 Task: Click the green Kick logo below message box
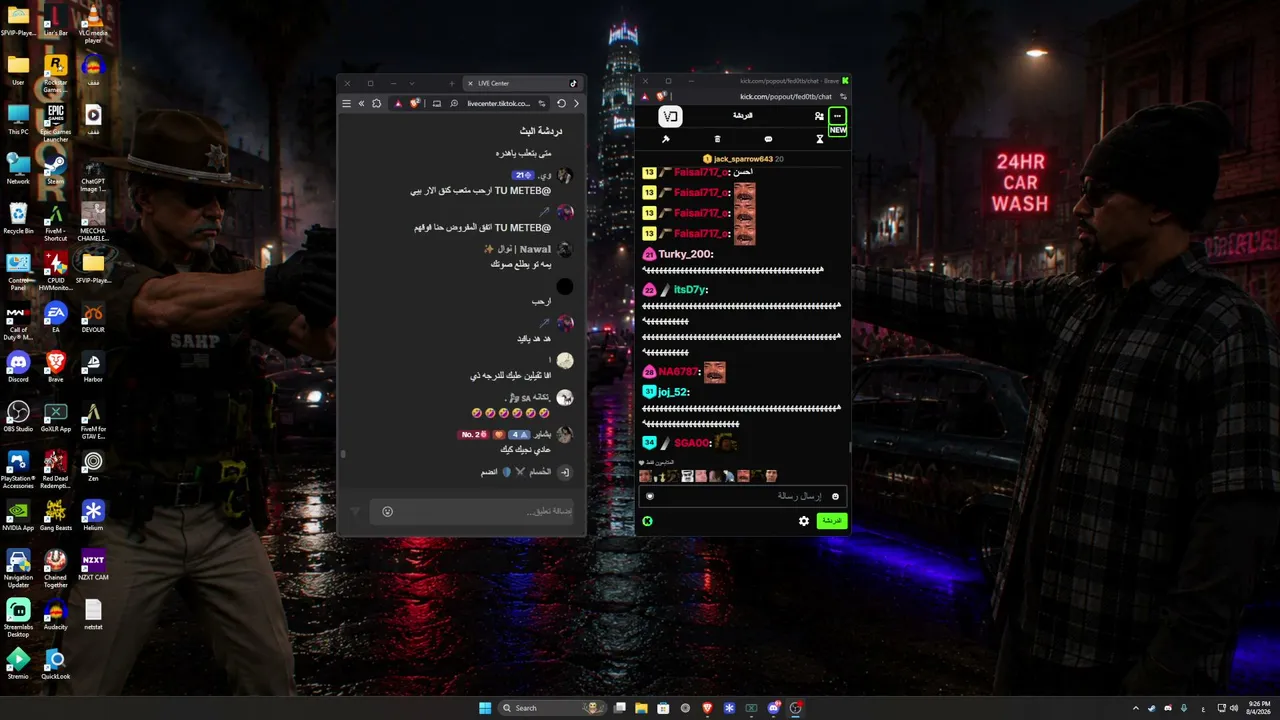click(x=648, y=521)
